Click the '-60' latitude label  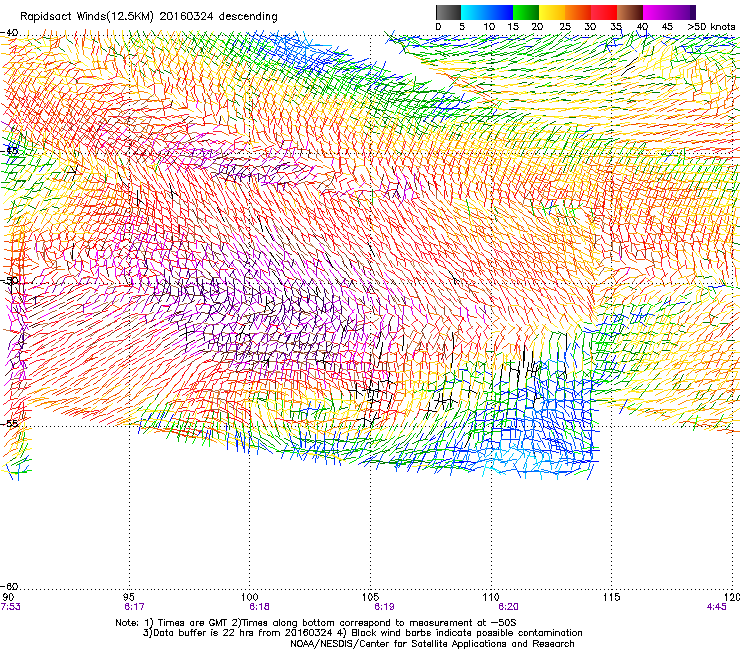point(9,586)
